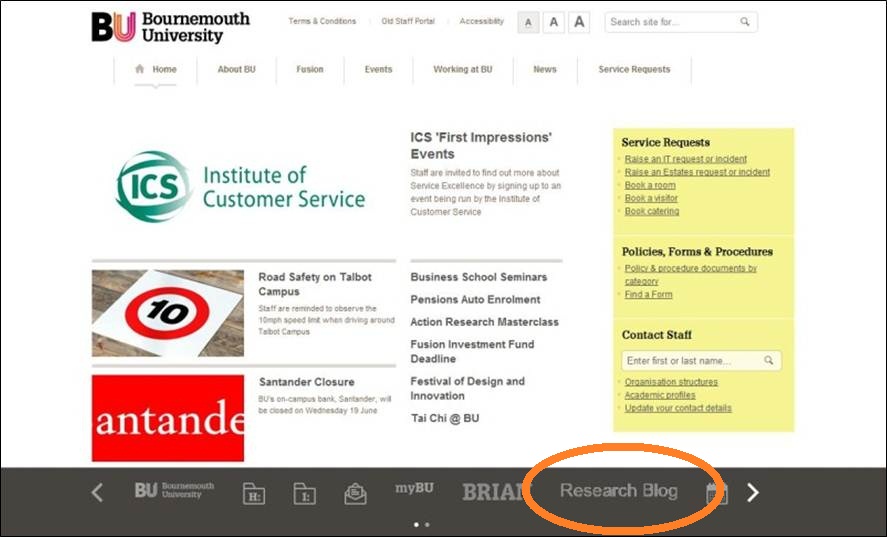887x537 pixels.
Task: Click the 10 mph speed sign thumbnail
Action: click(168, 313)
